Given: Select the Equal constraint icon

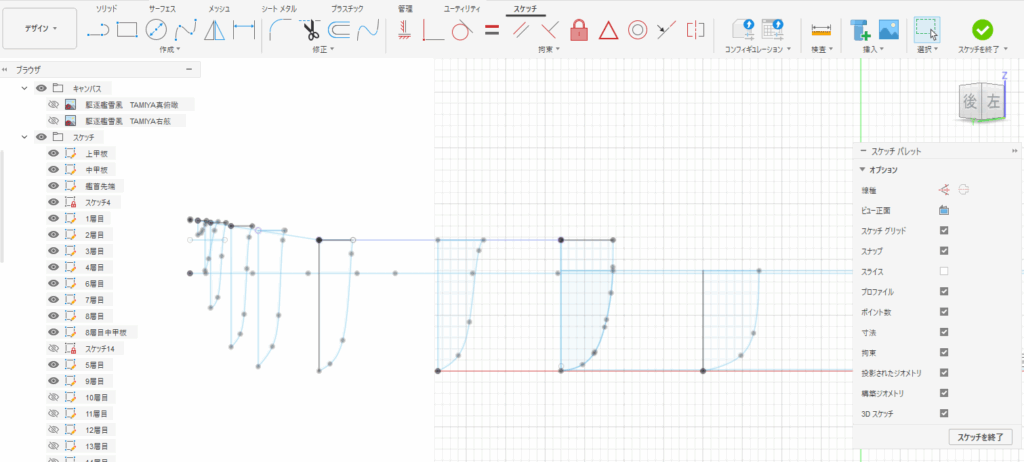Looking at the screenshot, I should [491, 29].
